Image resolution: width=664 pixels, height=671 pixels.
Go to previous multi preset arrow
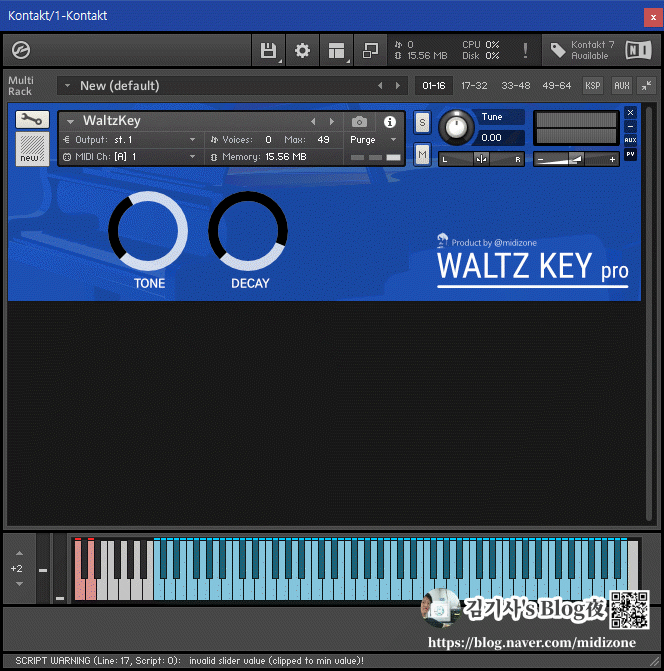tap(380, 86)
